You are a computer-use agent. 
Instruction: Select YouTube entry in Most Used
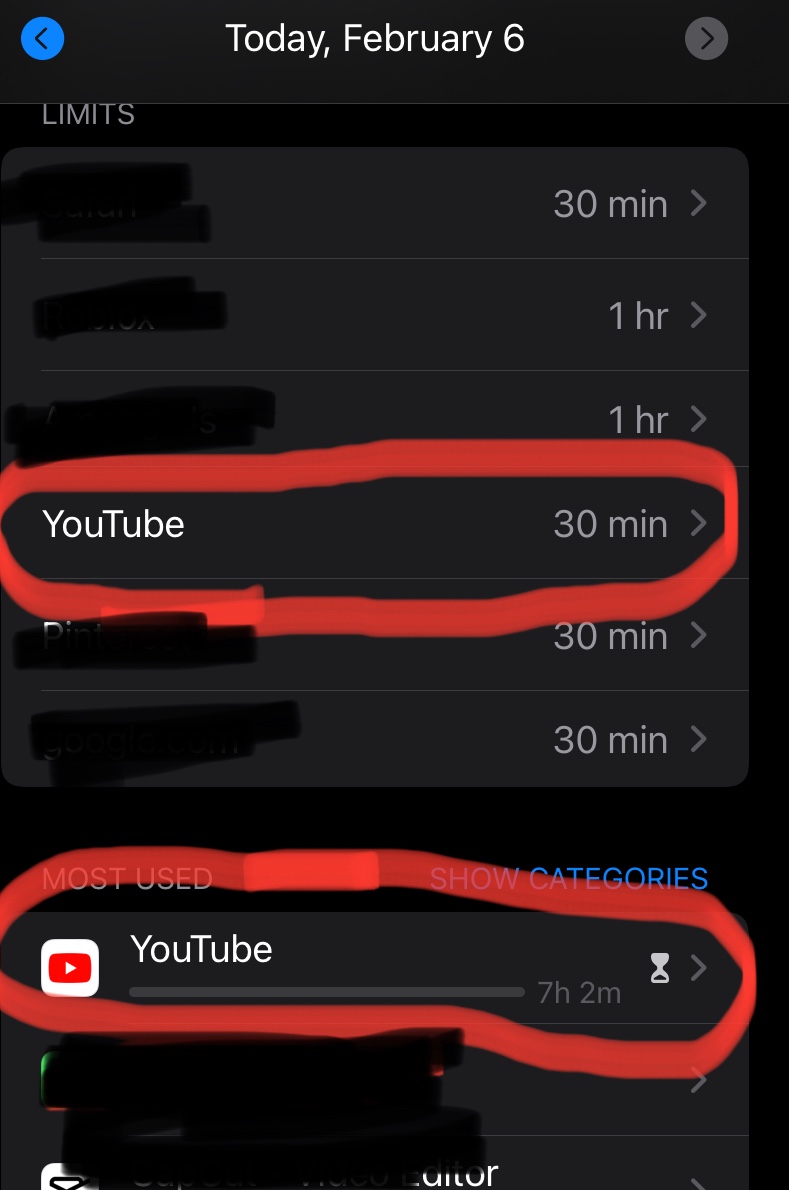[375, 968]
